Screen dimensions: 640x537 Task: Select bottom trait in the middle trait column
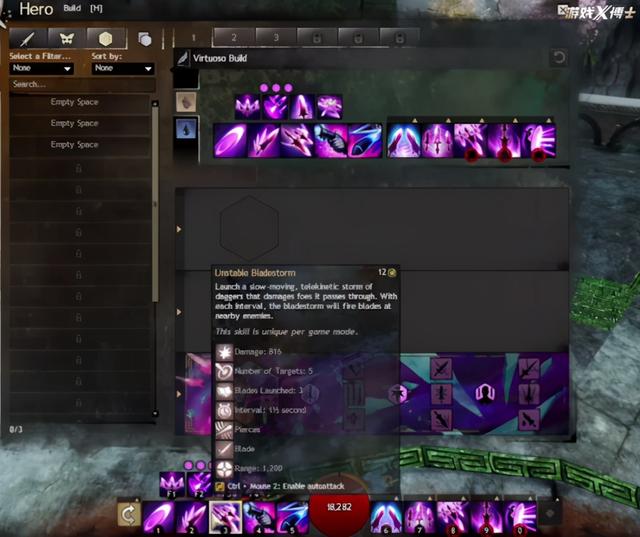click(441, 419)
